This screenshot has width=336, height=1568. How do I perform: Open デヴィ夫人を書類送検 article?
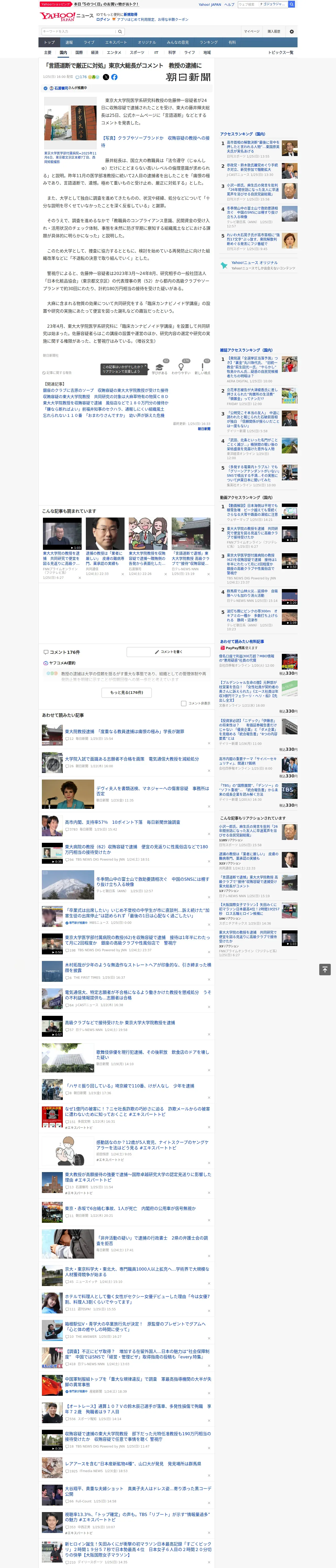coord(153,791)
